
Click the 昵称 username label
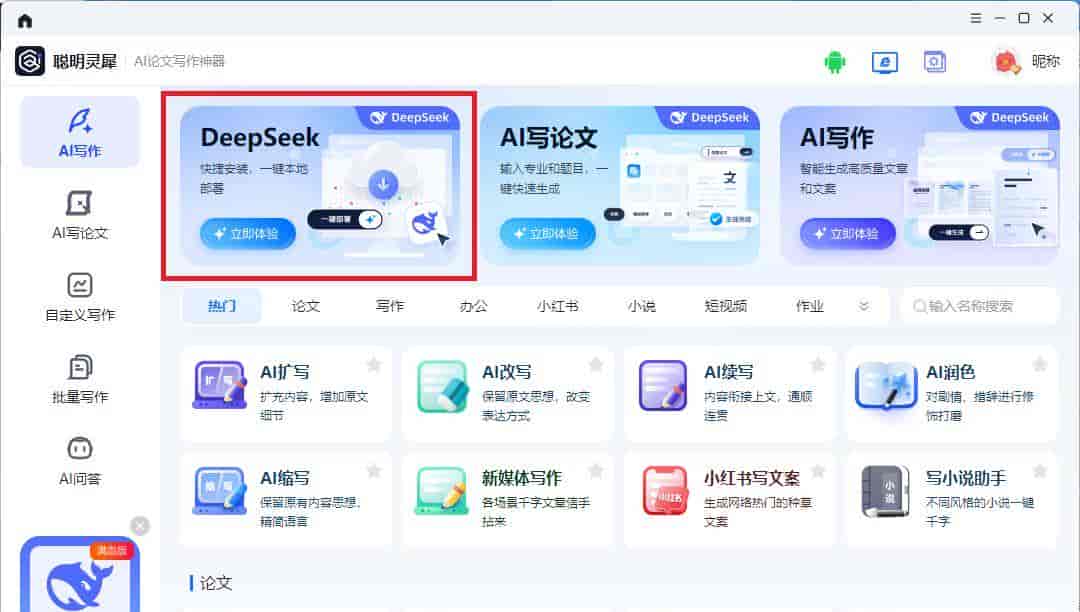tap(1046, 61)
